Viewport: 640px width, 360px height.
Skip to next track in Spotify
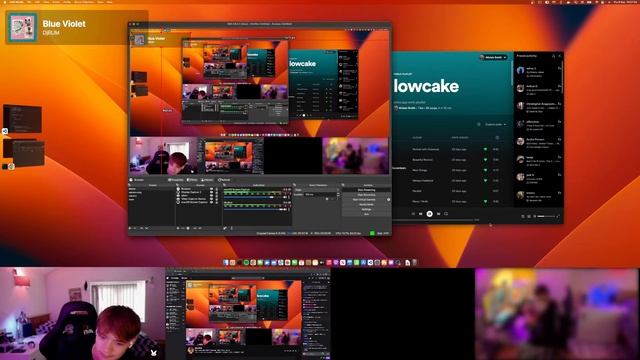coord(438,214)
